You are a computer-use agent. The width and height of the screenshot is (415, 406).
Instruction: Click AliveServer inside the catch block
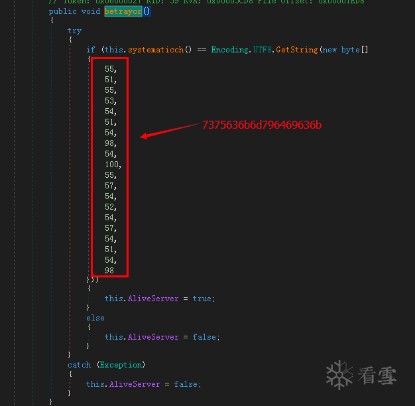tap(134, 384)
